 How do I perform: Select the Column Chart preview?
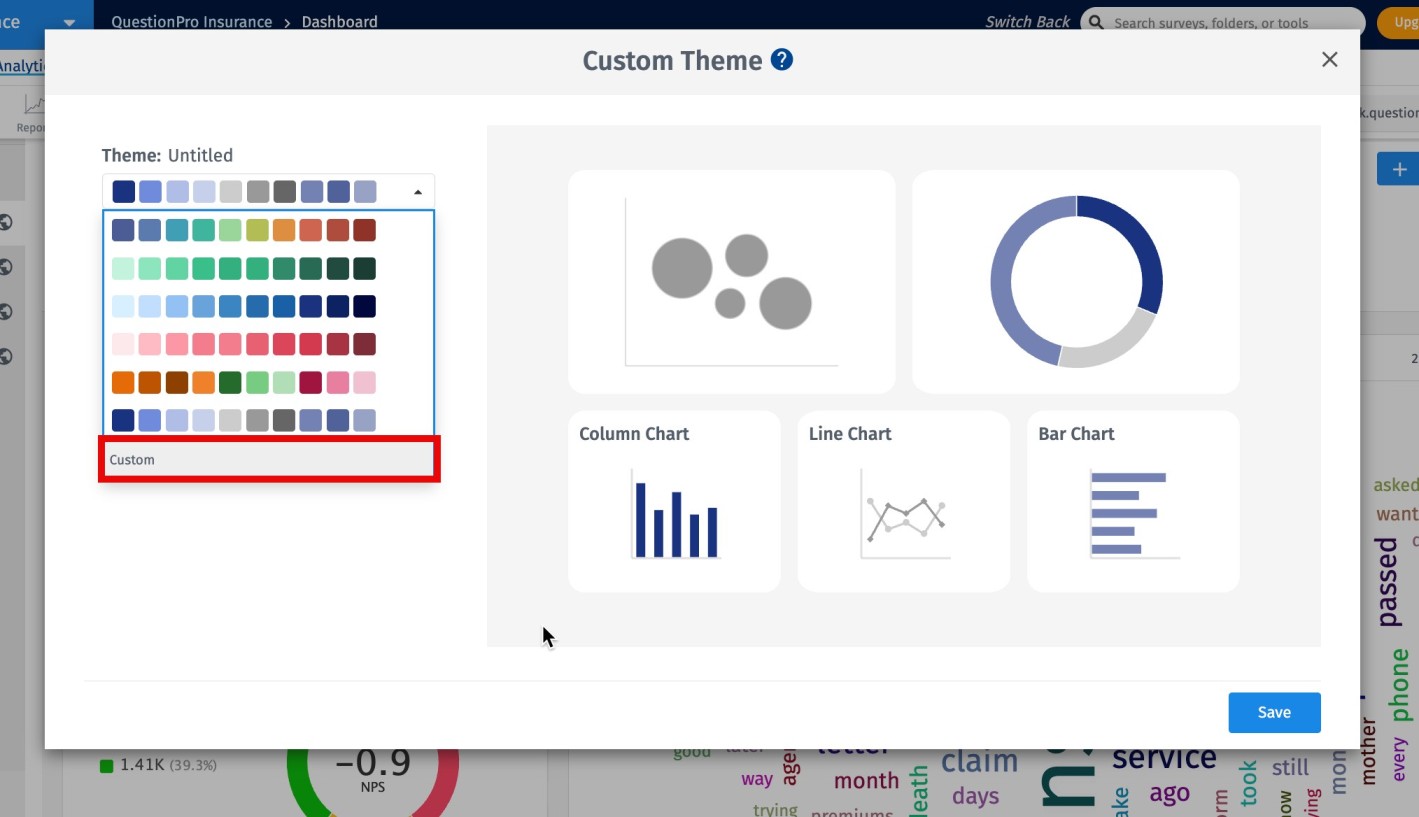pos(674,500)
